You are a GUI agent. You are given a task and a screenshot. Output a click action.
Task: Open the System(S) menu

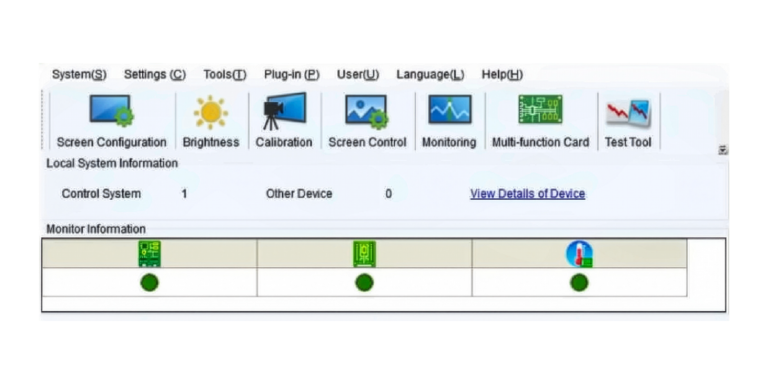coord(79,75)
